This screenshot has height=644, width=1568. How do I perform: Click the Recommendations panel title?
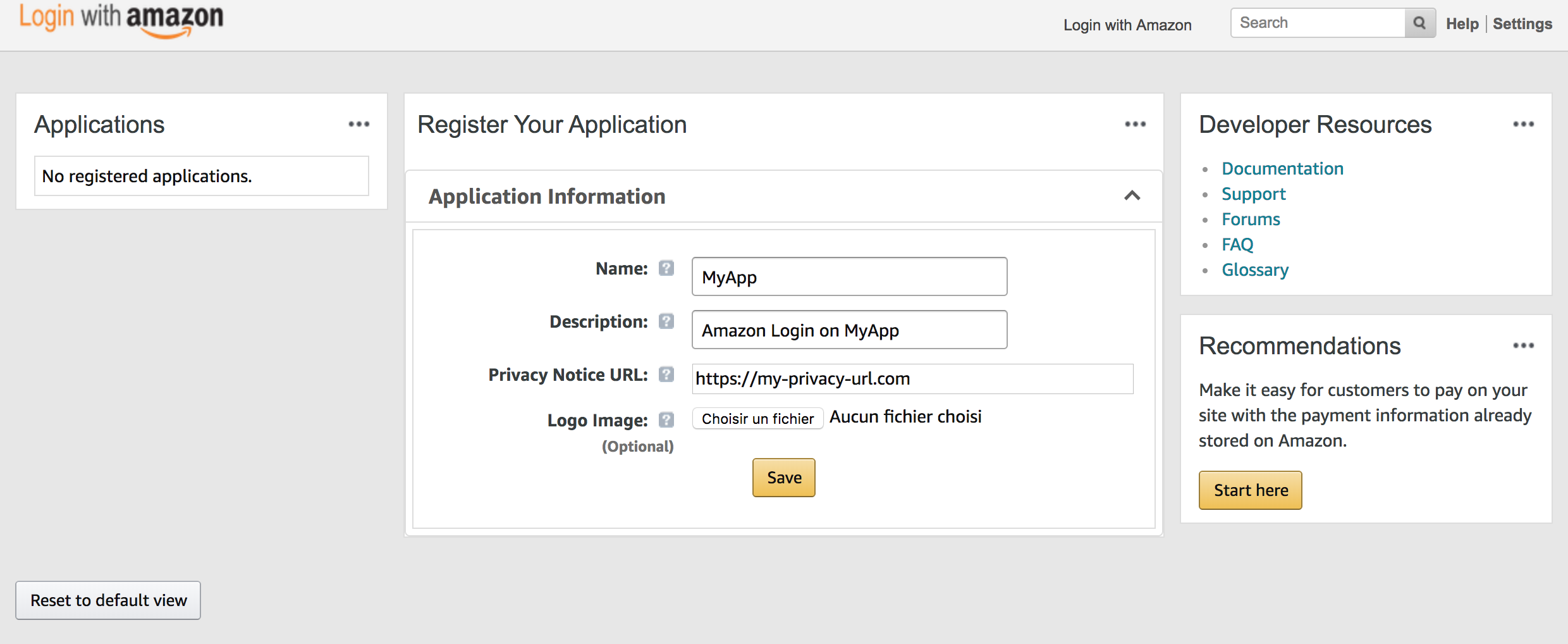coord(1300,346)
